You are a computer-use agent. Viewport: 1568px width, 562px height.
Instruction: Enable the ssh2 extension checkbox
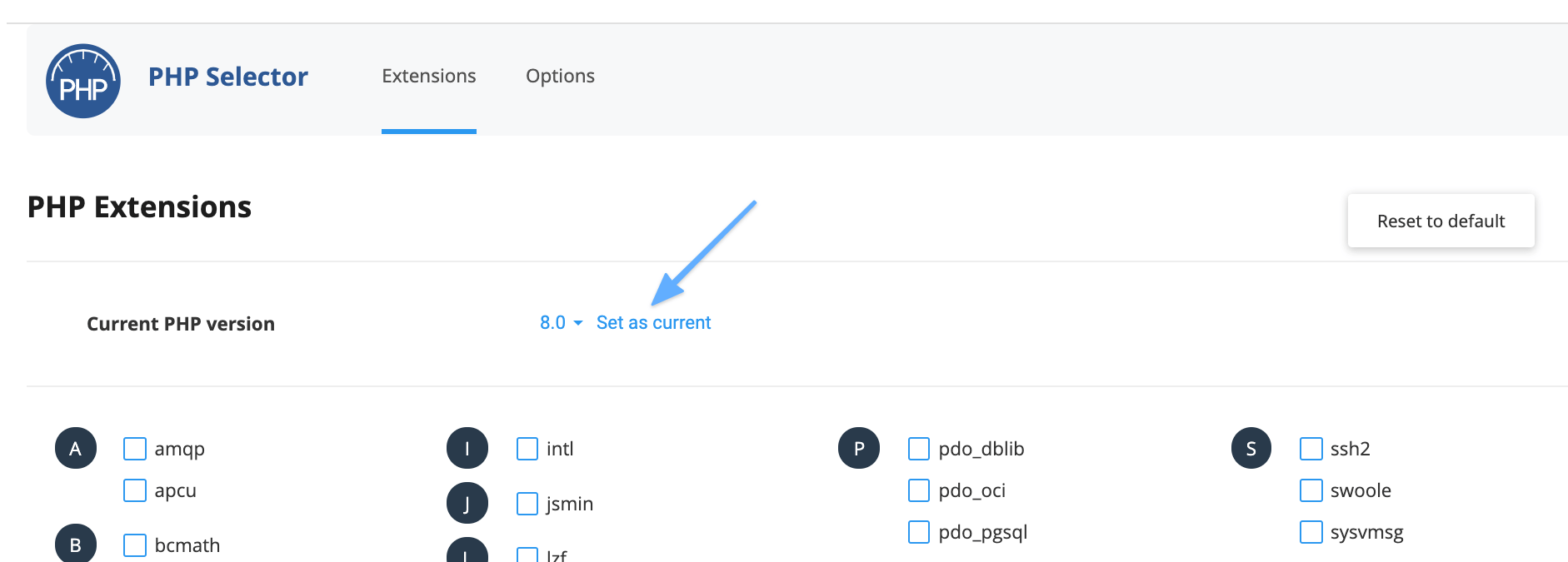pos(1311,449)
